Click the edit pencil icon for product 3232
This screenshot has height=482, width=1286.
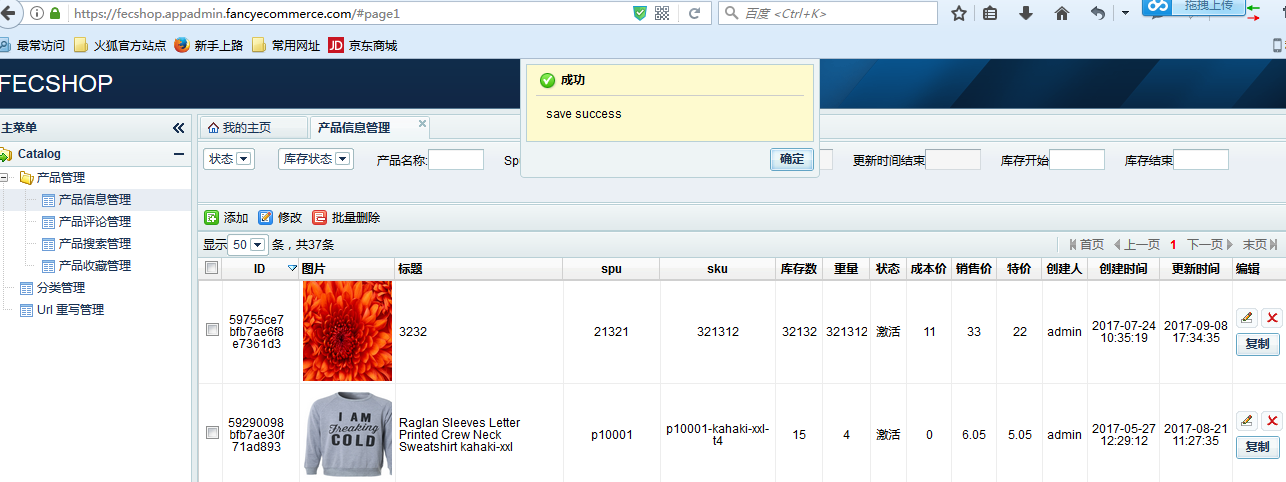(1246, 318)
